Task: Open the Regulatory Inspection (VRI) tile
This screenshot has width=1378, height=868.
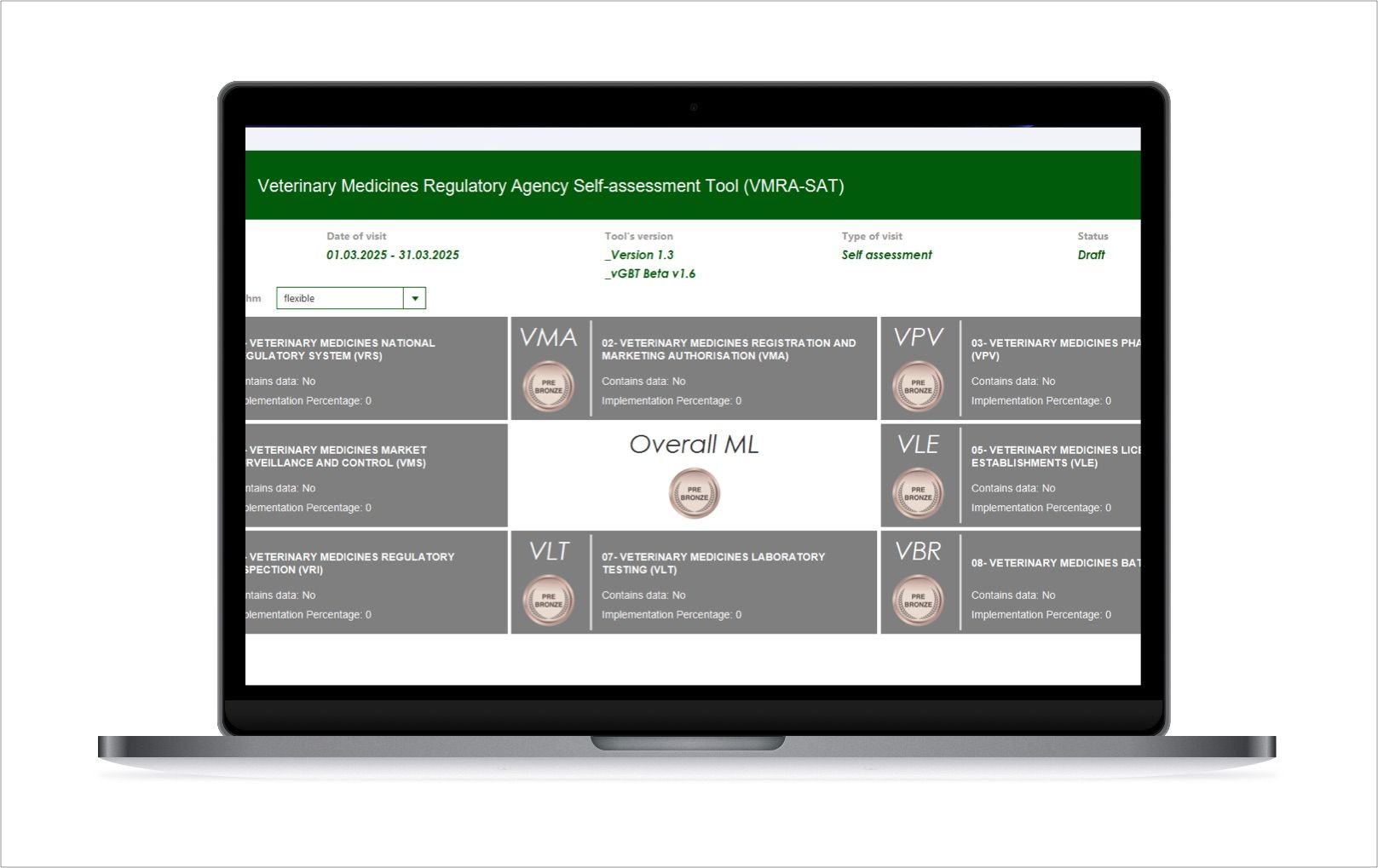Action: coord(376,582)
